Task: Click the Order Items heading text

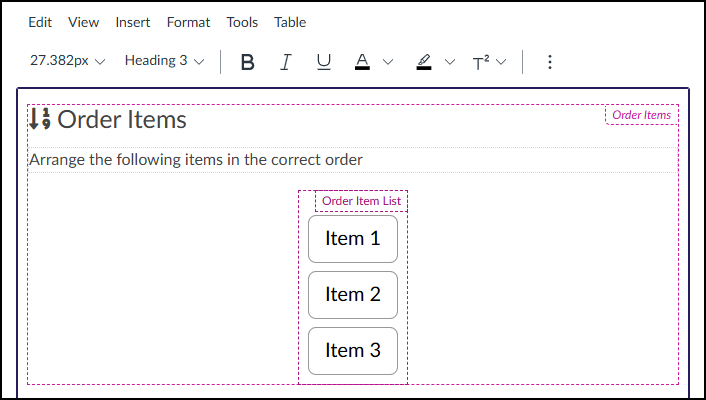Action: [x=122, y=120]
